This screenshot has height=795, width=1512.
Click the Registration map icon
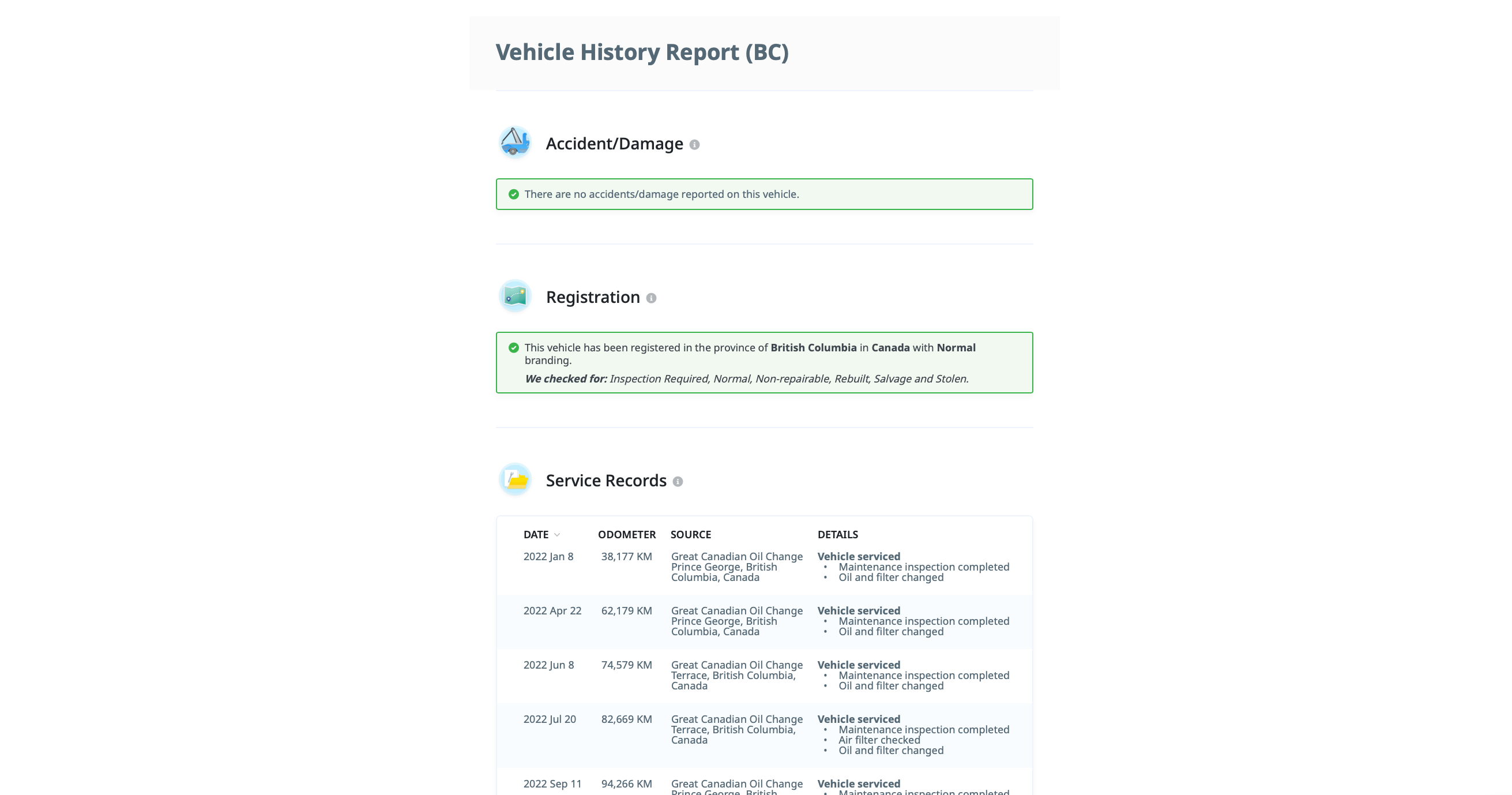click(x=515, y=296)
